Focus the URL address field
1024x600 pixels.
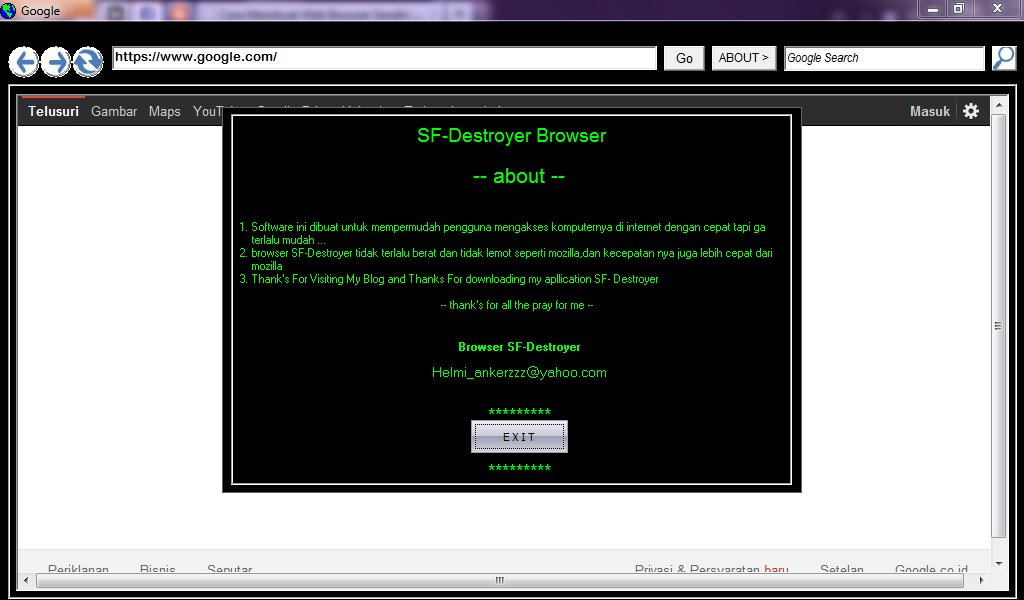tap(384, 57)
